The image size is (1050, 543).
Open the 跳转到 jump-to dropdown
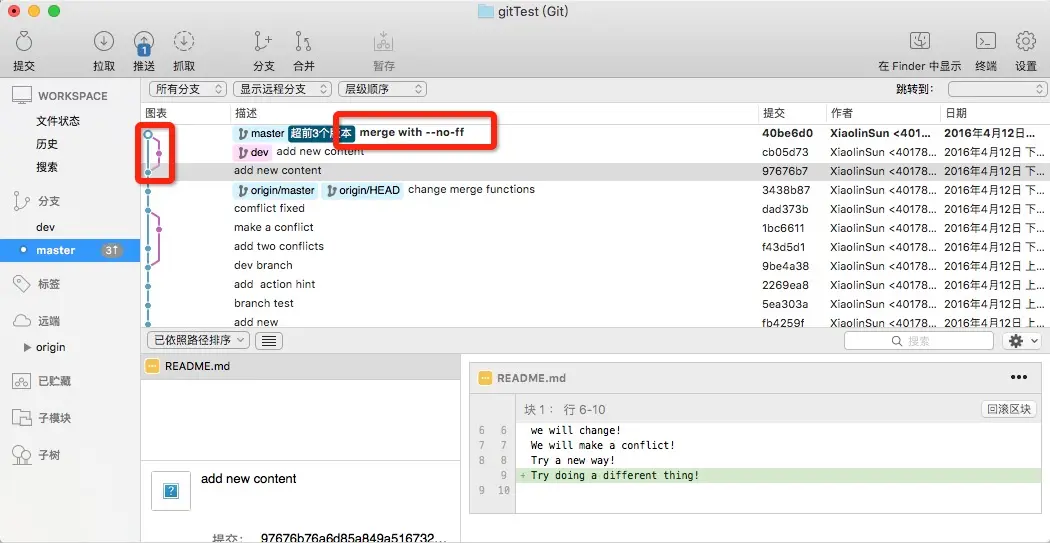click(997, 88)
